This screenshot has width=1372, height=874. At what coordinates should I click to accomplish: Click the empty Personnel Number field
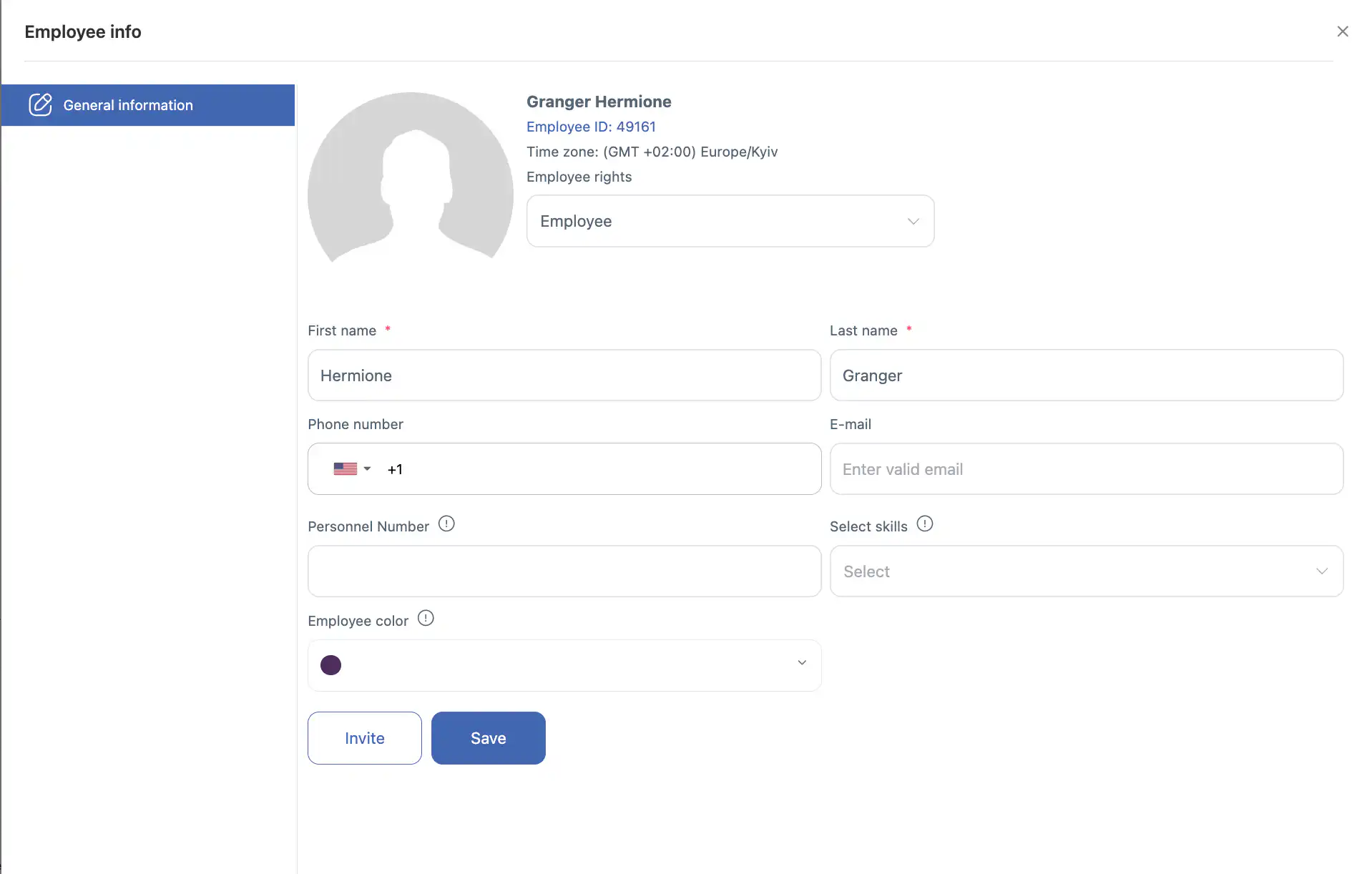tap(564, 571)
